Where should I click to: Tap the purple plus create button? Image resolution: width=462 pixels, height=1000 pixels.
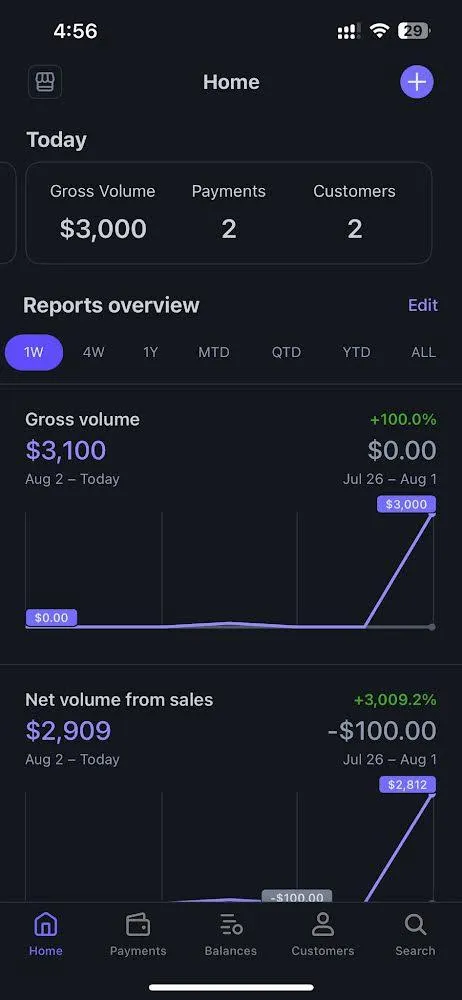417,82
